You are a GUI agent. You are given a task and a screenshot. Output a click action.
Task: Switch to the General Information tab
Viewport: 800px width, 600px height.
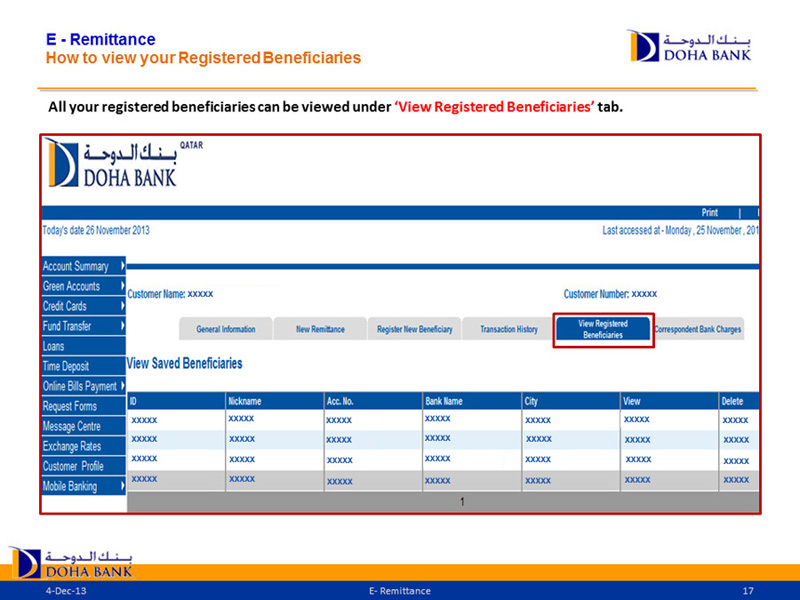(x=226, y=330)
